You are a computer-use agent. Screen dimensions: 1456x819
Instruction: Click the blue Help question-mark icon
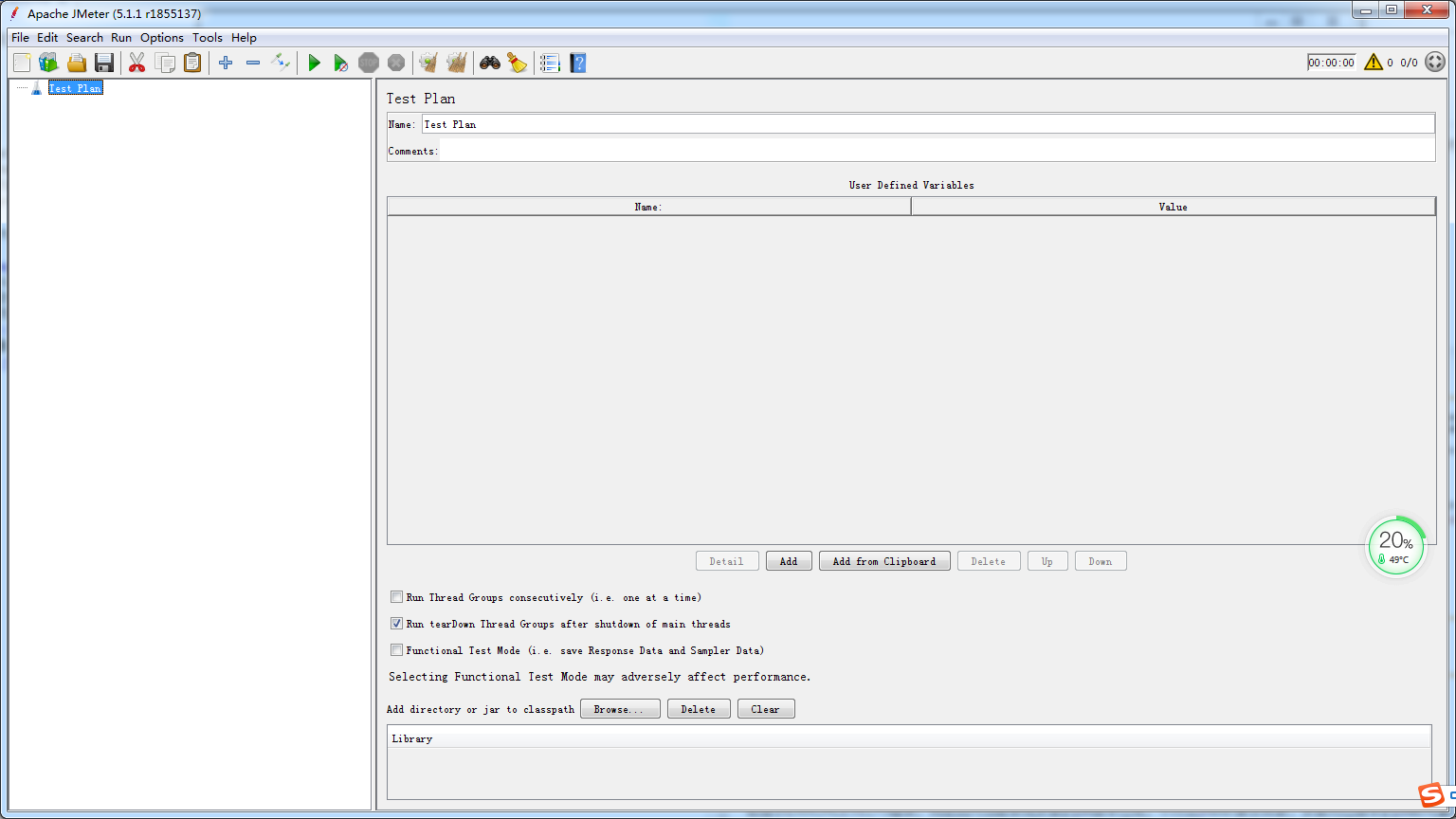pyautogui.click(x=578, y=63)
